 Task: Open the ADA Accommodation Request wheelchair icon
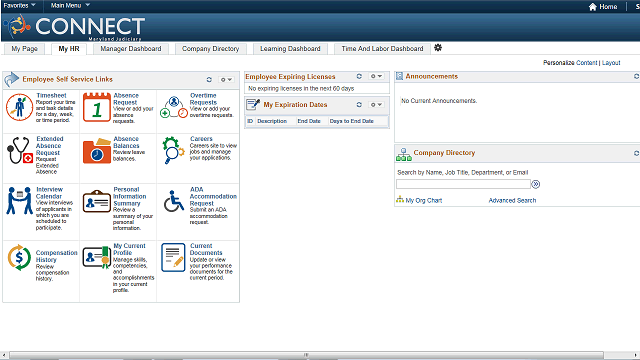pyautogui.click(x=174, y=201)
